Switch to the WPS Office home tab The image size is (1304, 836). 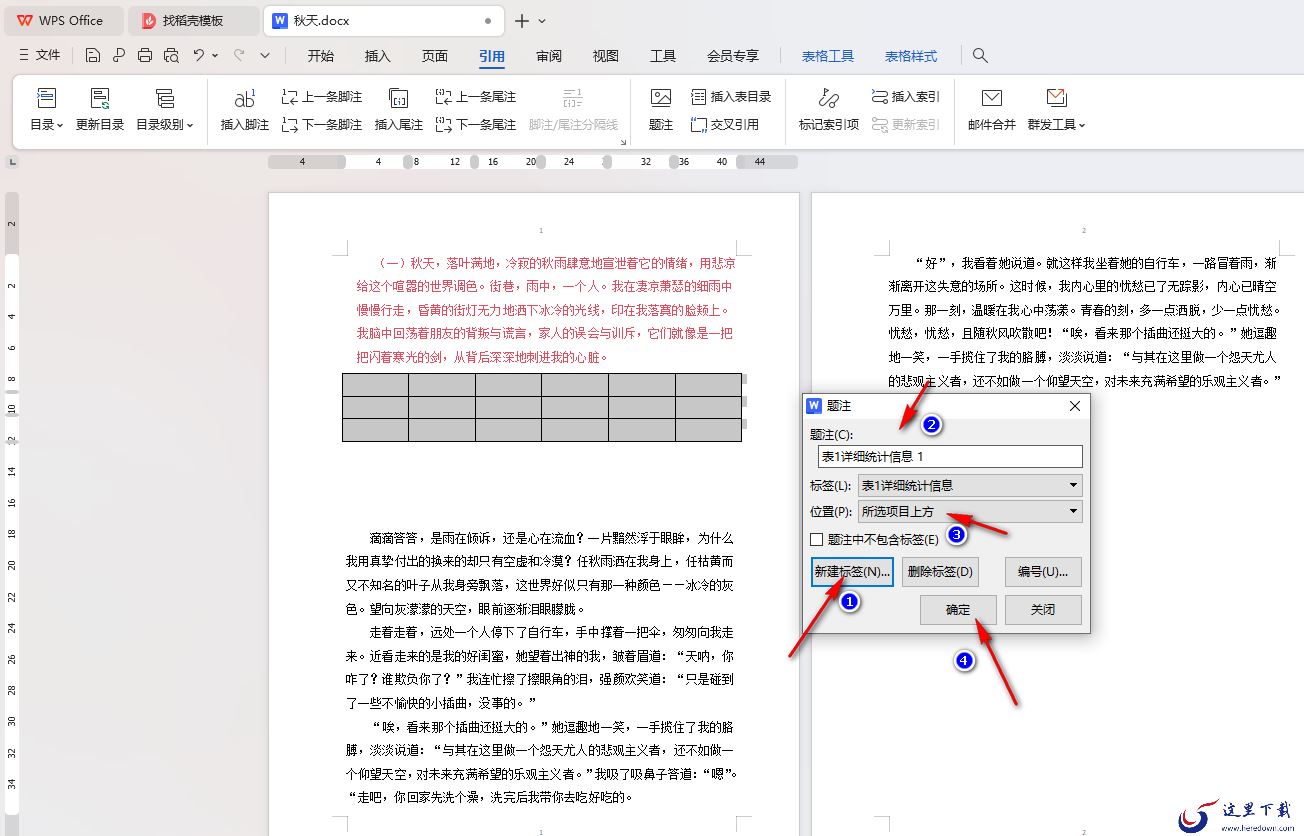click(x=62, y=21)
